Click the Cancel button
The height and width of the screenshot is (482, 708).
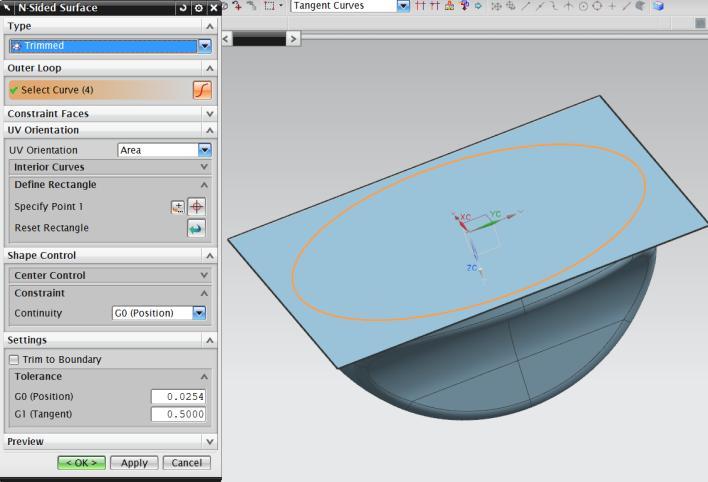186,463
